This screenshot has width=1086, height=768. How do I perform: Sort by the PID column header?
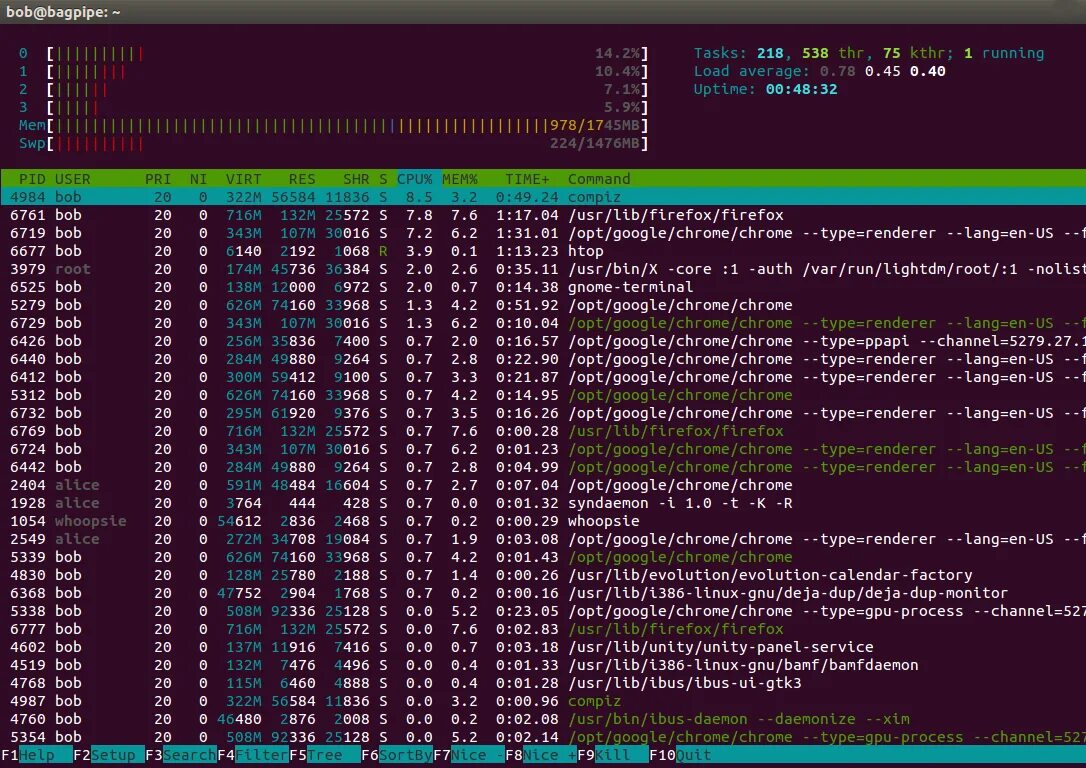(32, 179)
